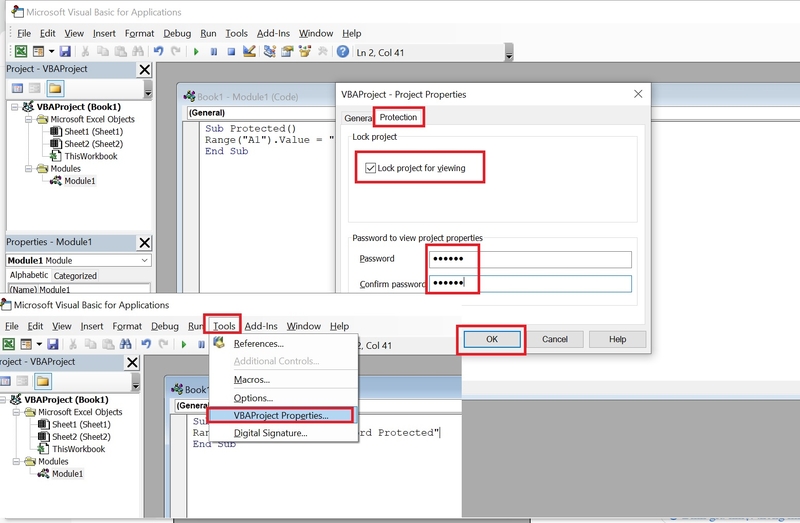Select Sheet1 (Sheet1) in upper project tree
This screenshot has height=523, width=800.
click(94, 132)
